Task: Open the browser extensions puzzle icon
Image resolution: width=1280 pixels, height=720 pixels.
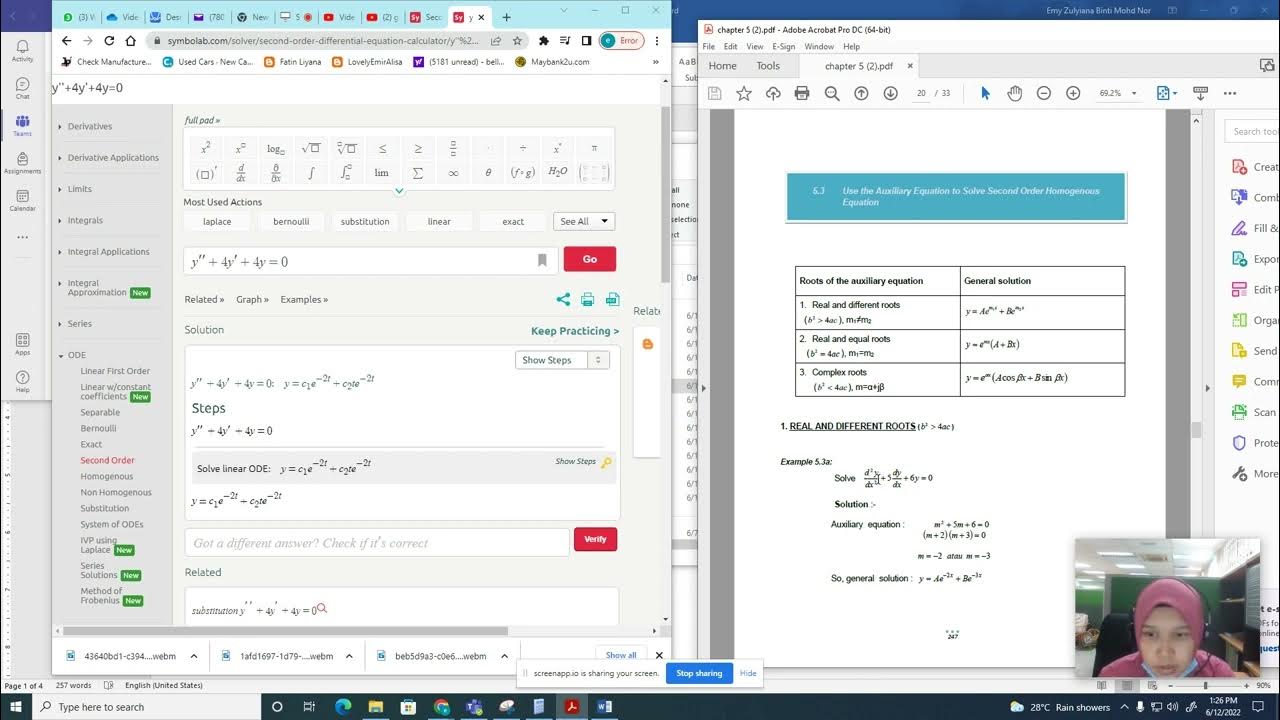Action: (543, 41)
